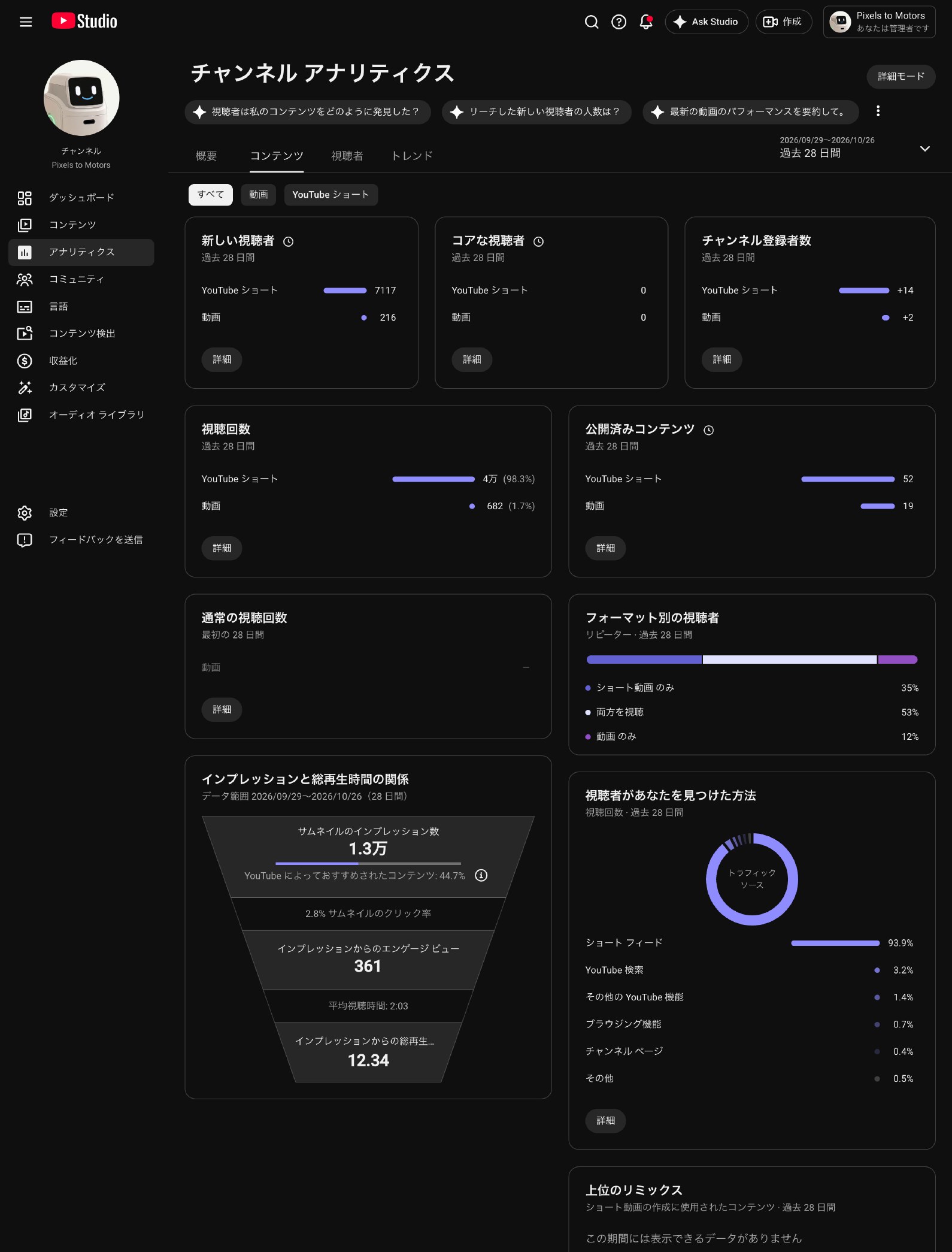952x1252 pixels.
Task: Open カスタマイズ sidebar item
Action: coord(81,388)
